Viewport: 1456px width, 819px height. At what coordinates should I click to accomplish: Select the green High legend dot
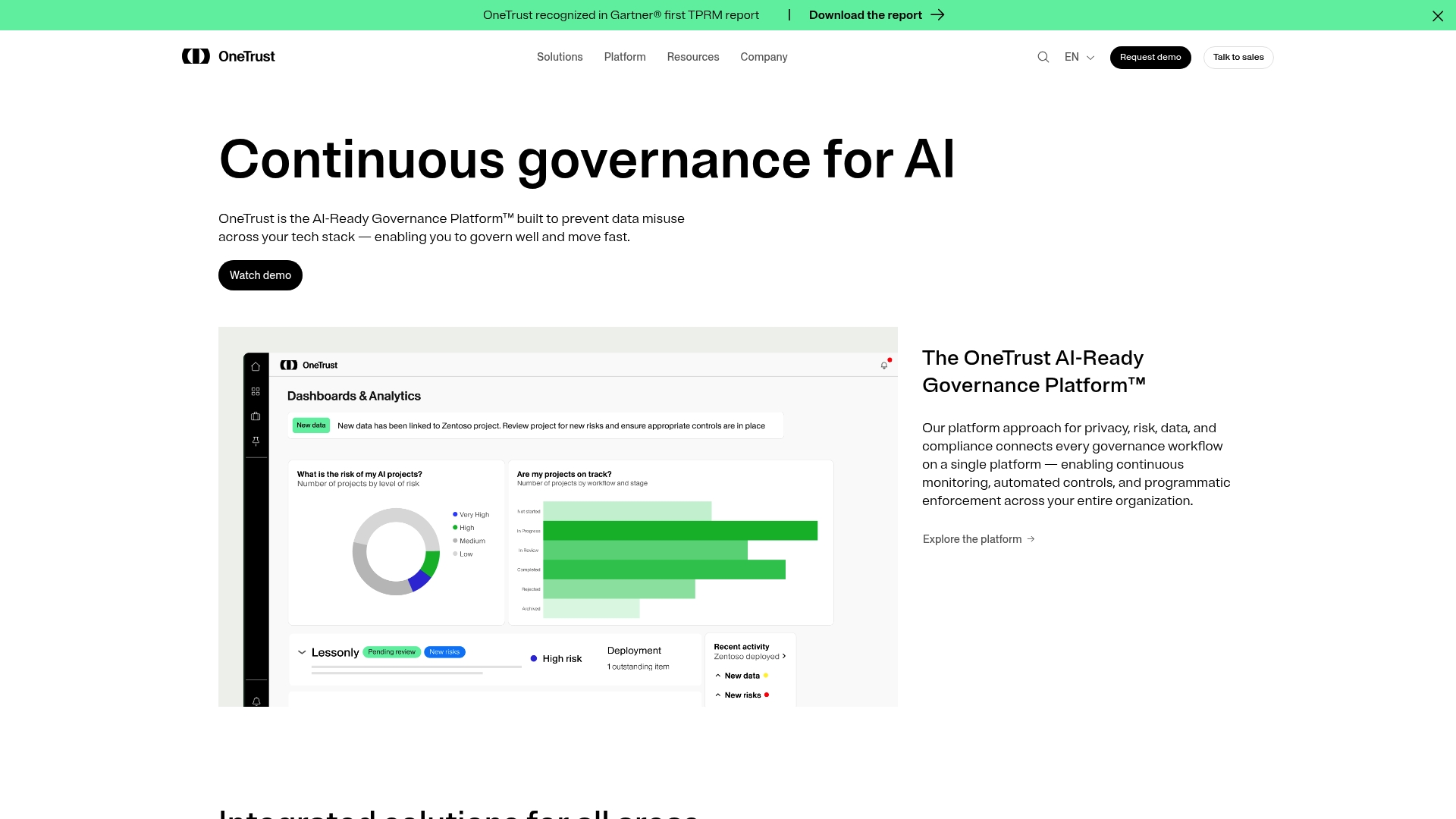click(456, 527)
